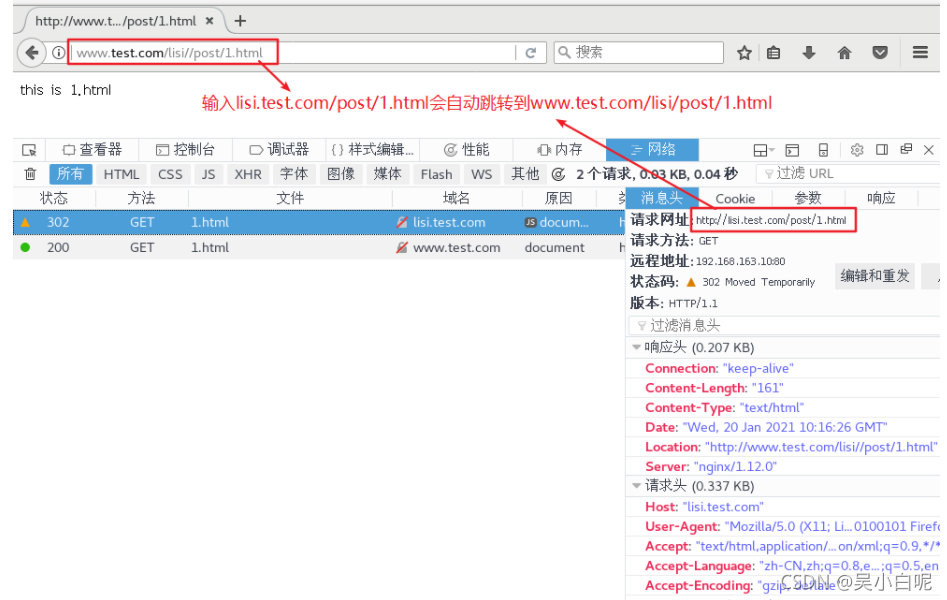The width and height of the screenshot is (947, 600).
Task: Toggle the 所有 filter button
Action: click(70, 174)
